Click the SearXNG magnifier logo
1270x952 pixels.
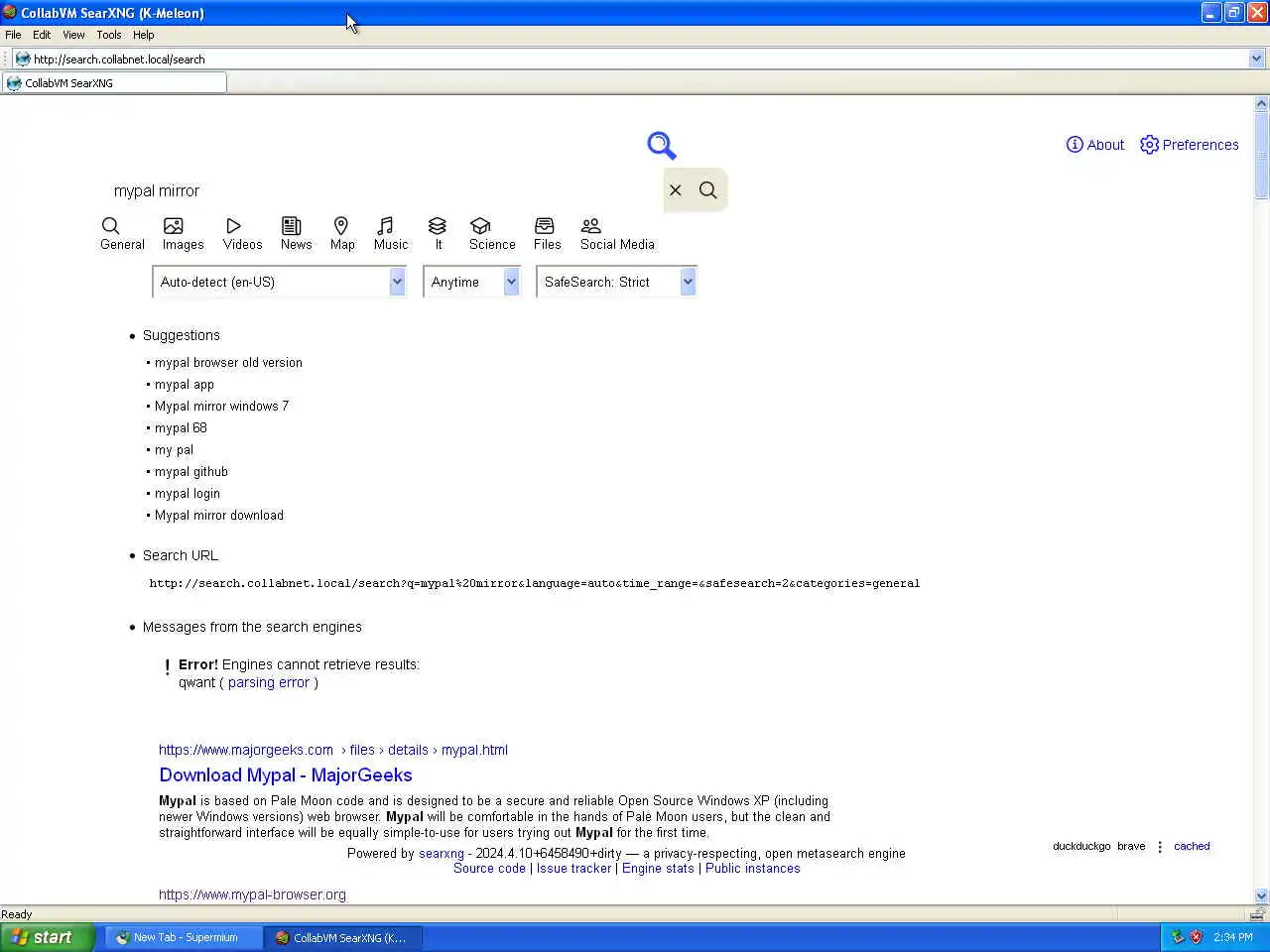662,146
